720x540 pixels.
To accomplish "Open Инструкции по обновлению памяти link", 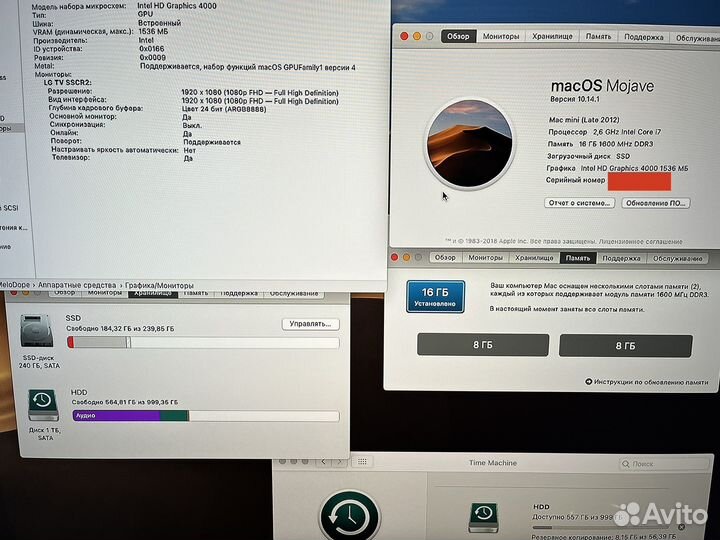I will pyautogui.click(x=651, y=382).
